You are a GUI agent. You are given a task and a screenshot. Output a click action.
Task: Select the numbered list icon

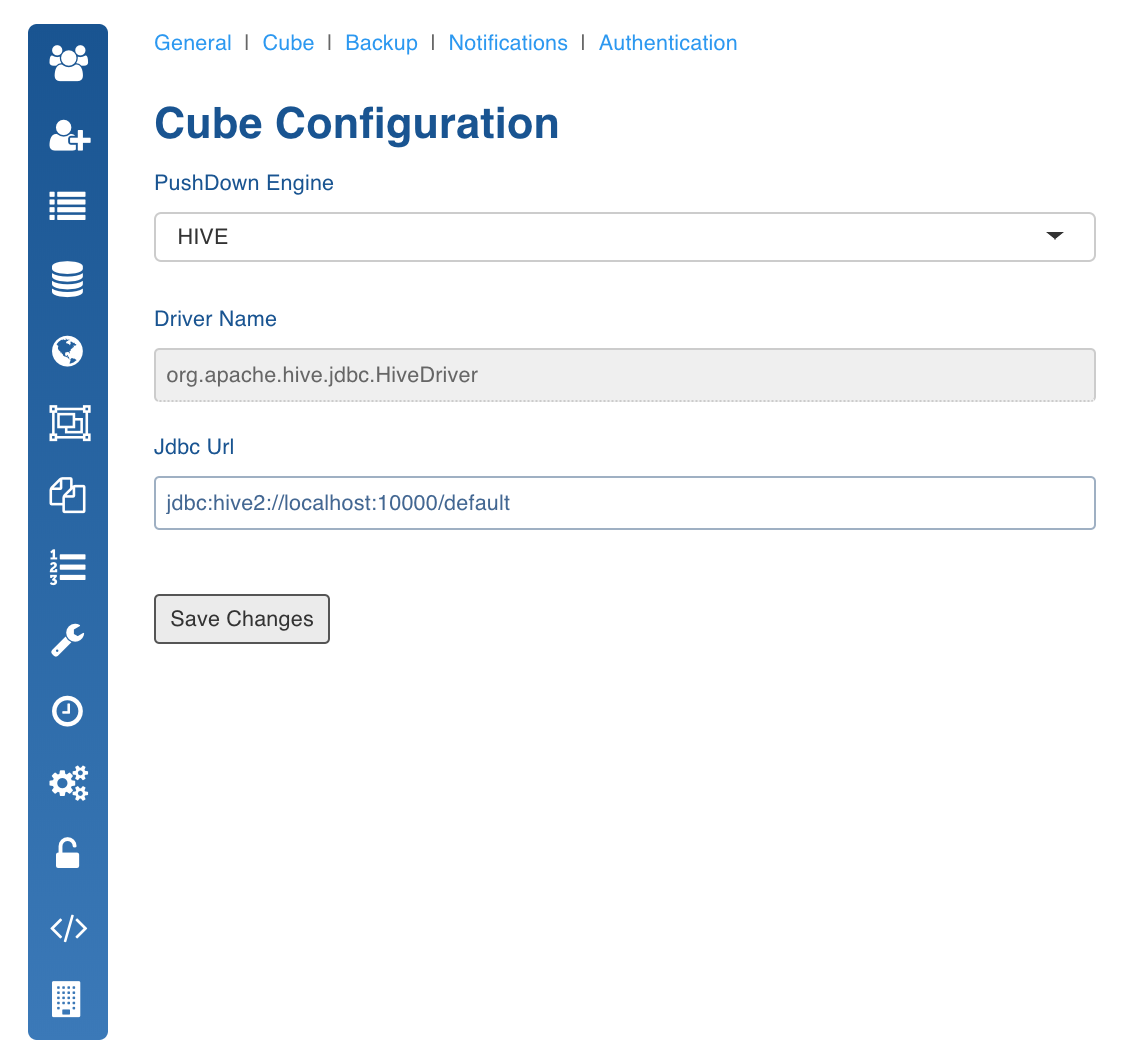[x=68, y=567]
